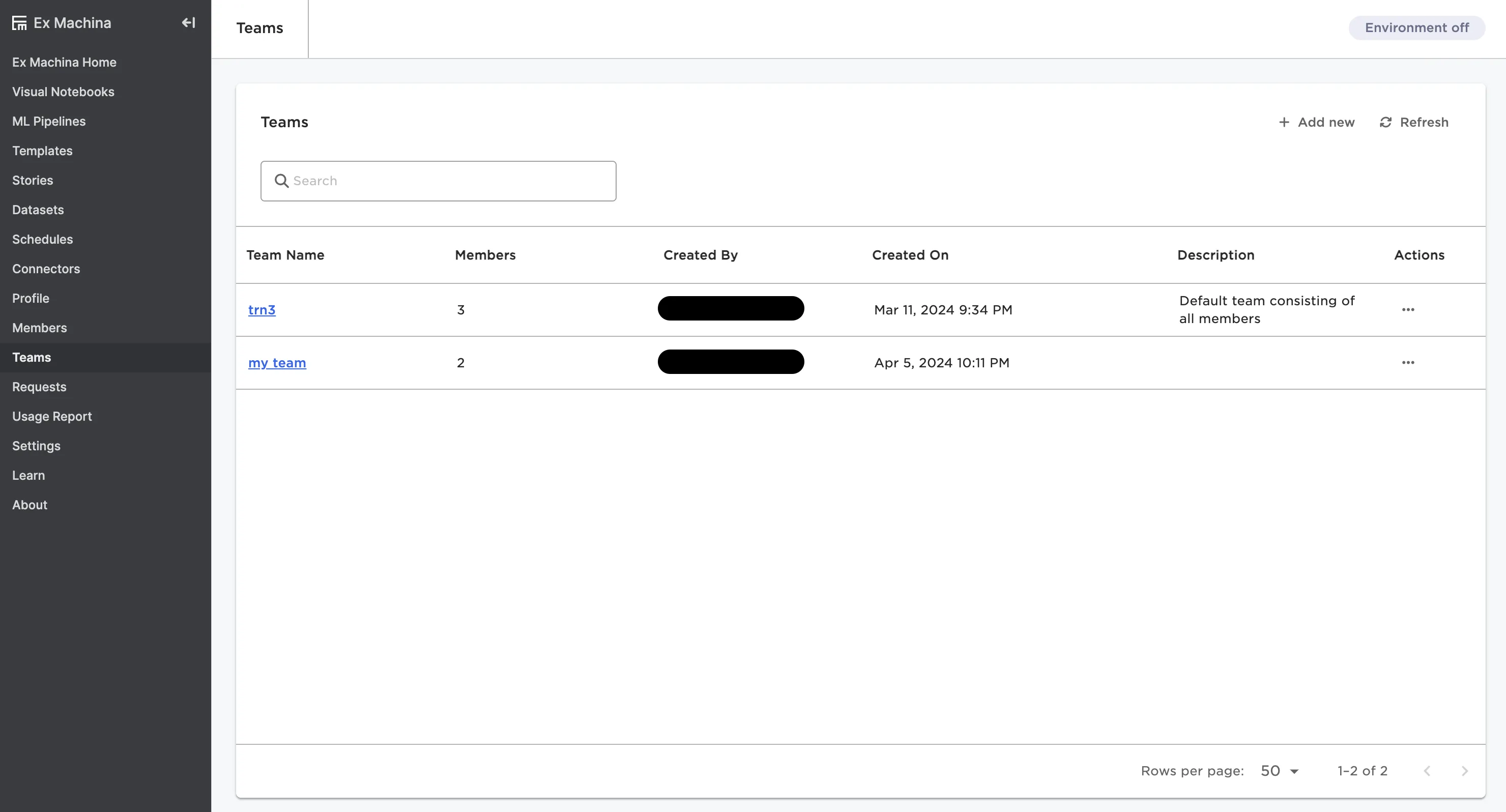Sort by Team Name column header
Screen dimensions: 1506x812
pos(285,255)
